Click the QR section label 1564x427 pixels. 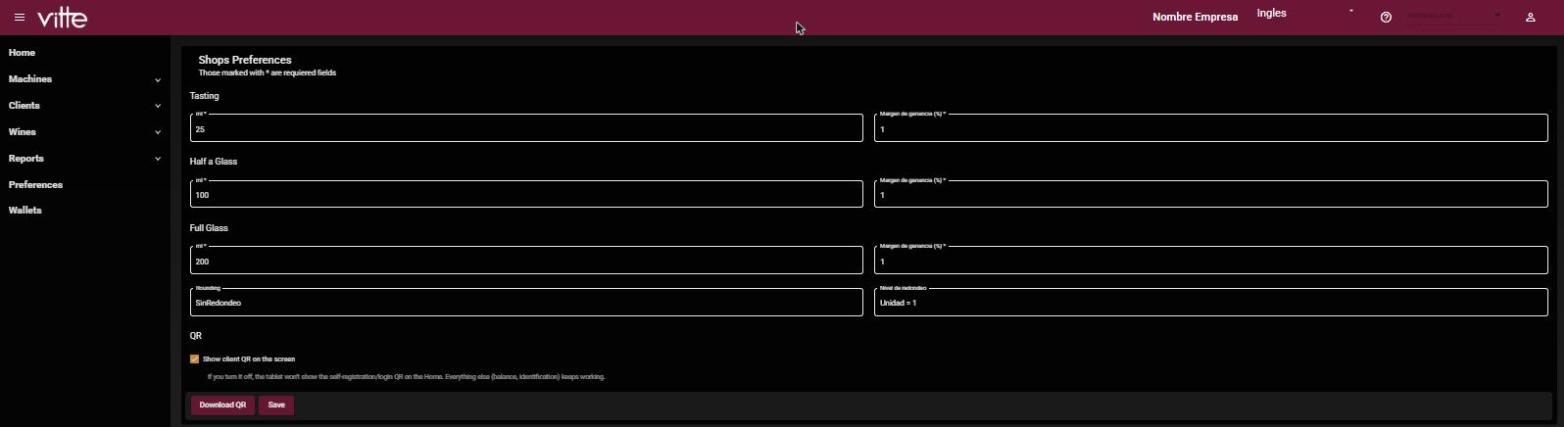tap(196, 336)
